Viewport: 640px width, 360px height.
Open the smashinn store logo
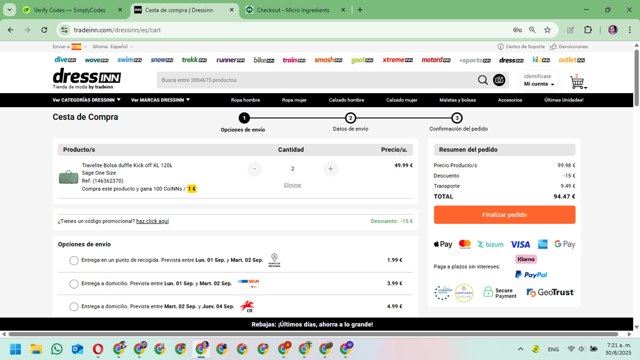(328, 60)
